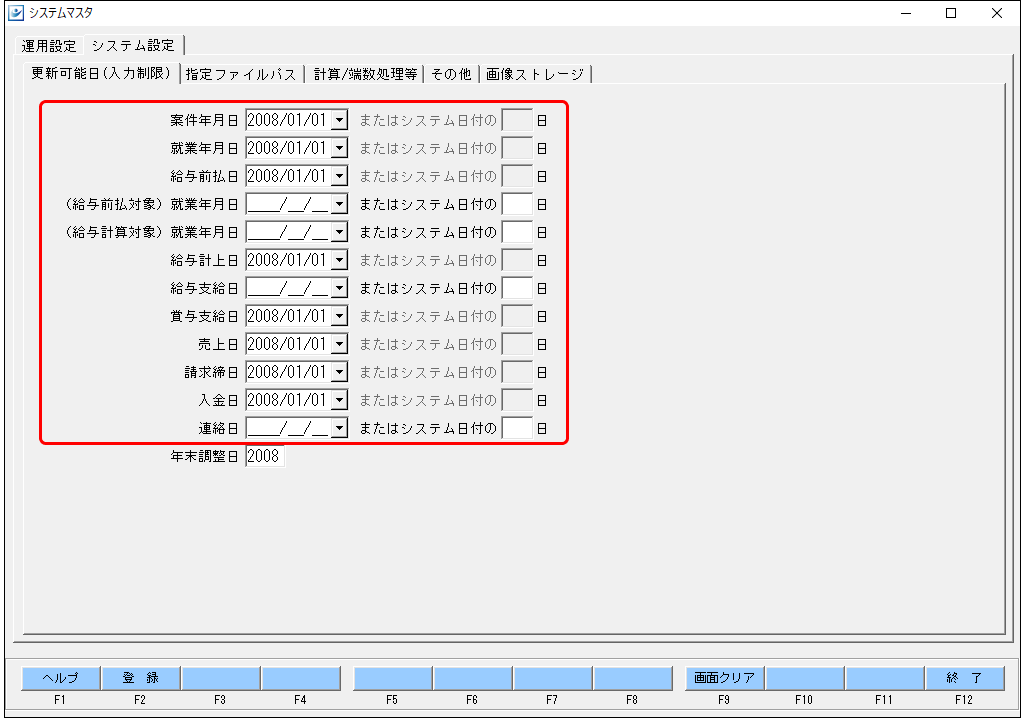This screenshot has width=1024, height=718.
Task: Click the 登録 F2 button
Action: pos(141,678)
